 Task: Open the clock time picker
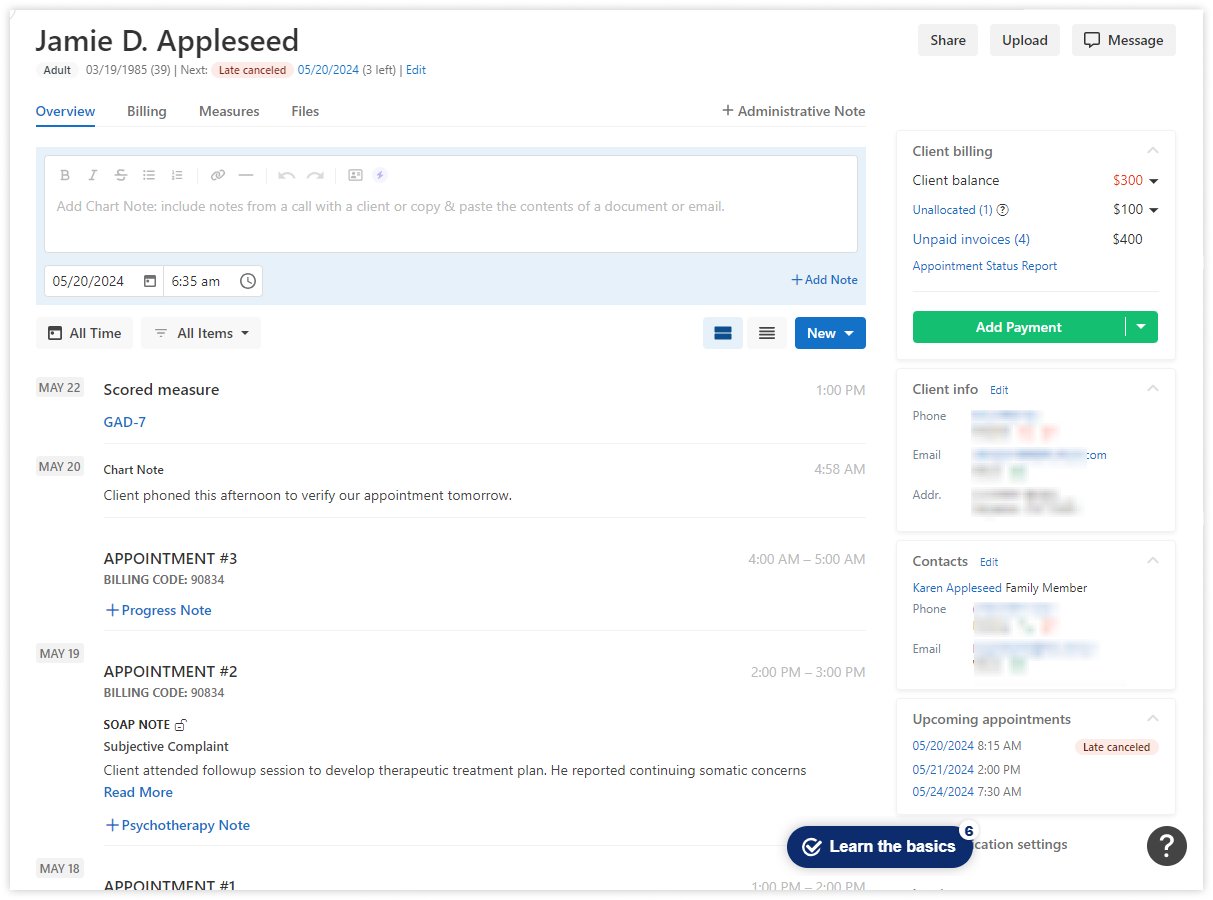[248, 281]
